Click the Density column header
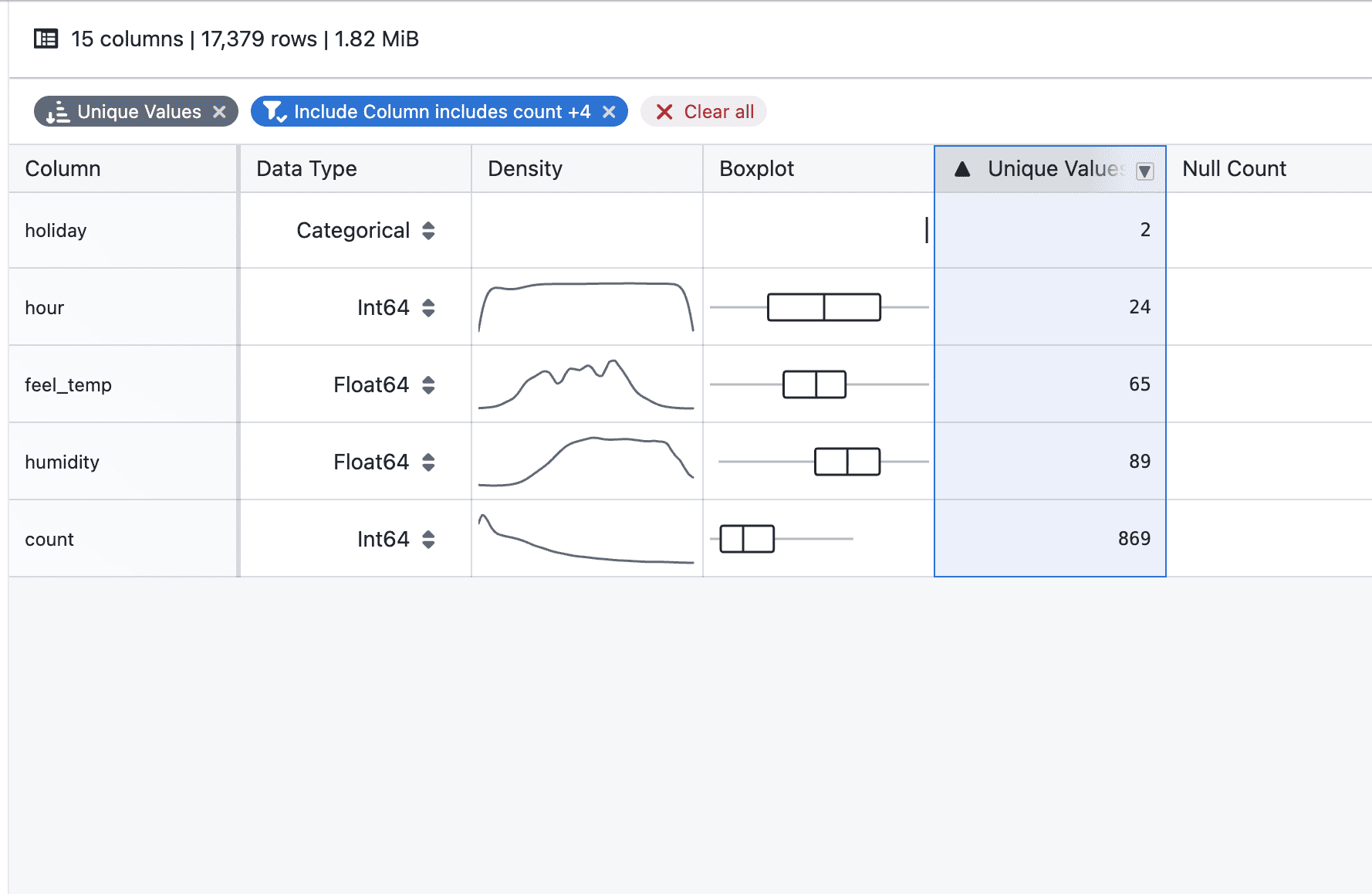1372x894 pixels. coord(525,169)
